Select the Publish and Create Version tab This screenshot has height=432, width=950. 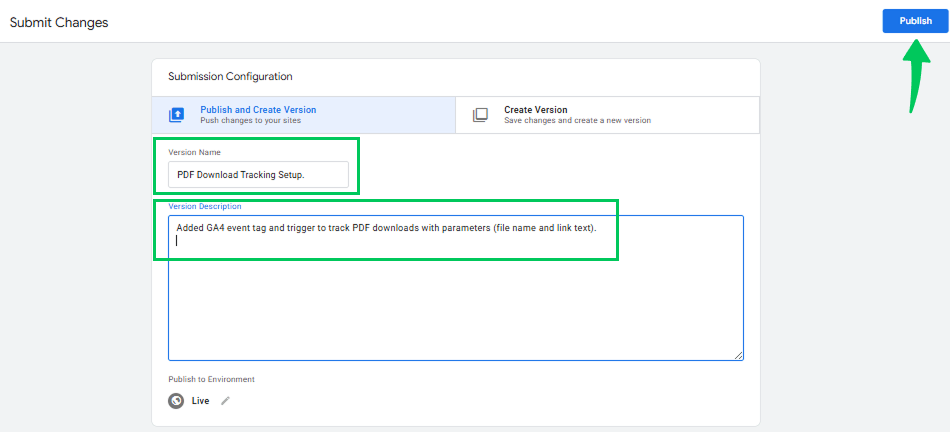pyautogui.click(x=303, y=115)
